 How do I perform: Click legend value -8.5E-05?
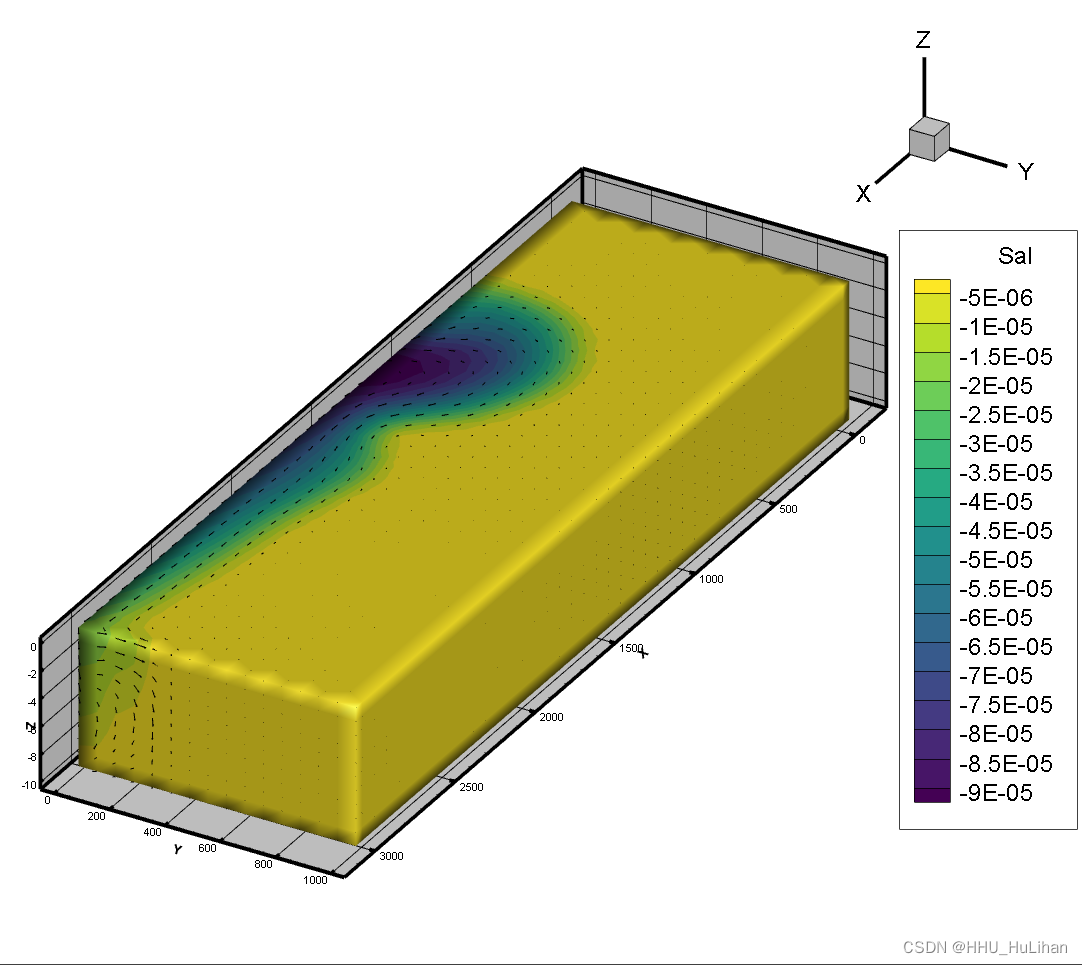point(1005,764)
